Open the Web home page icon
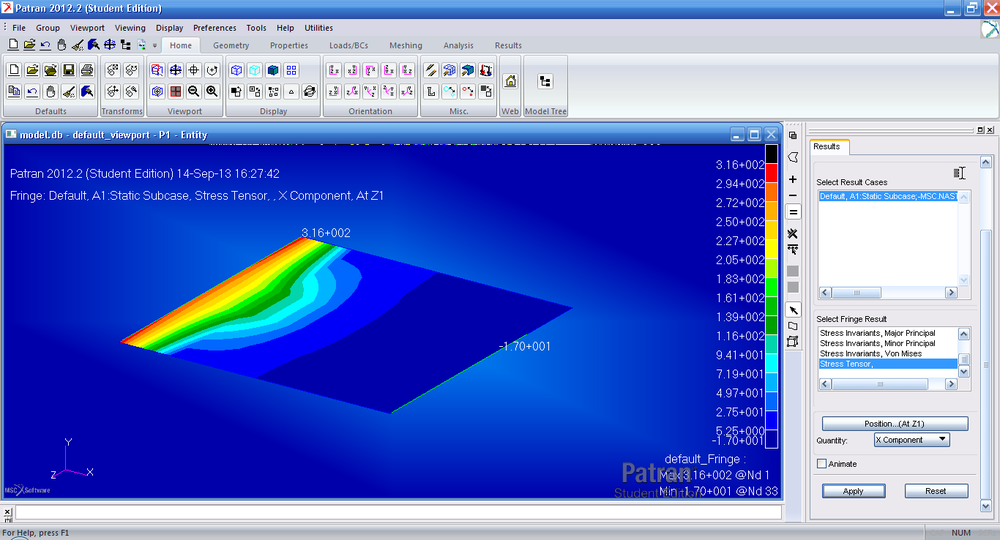Viewport: 1000px width, 540px height. pyautogui.click(x=510, y=81)
